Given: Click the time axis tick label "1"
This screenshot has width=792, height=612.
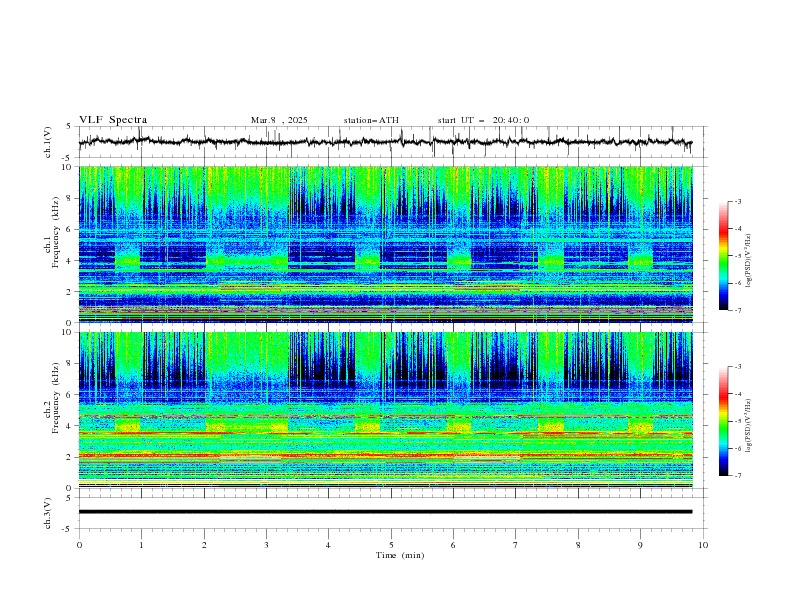Looking at the screenshot, I should click(141, 545).
